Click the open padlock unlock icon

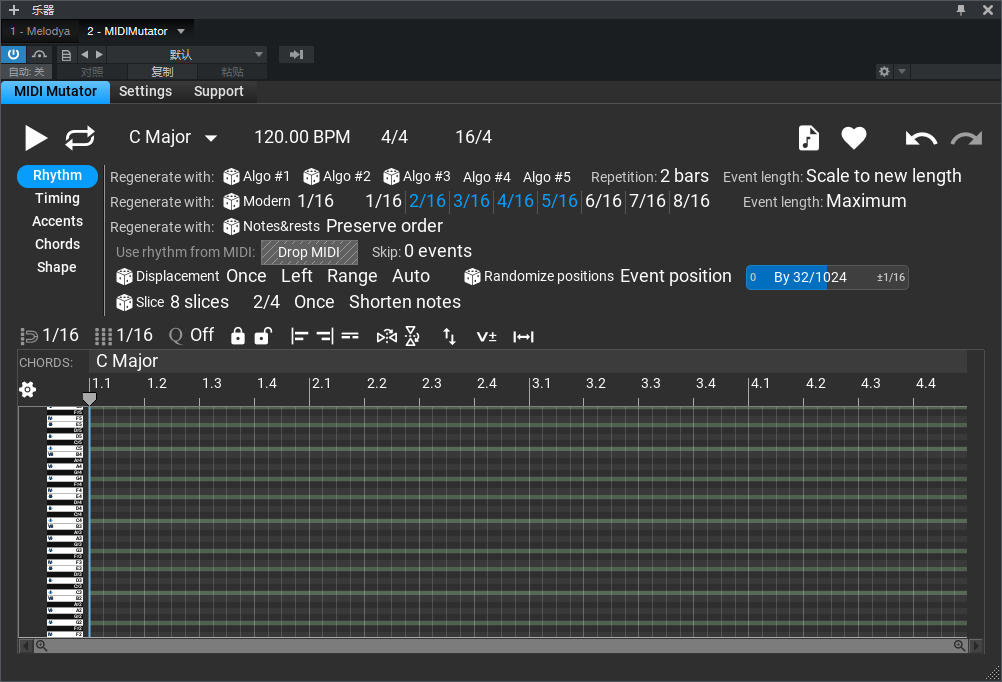[263, 336]
